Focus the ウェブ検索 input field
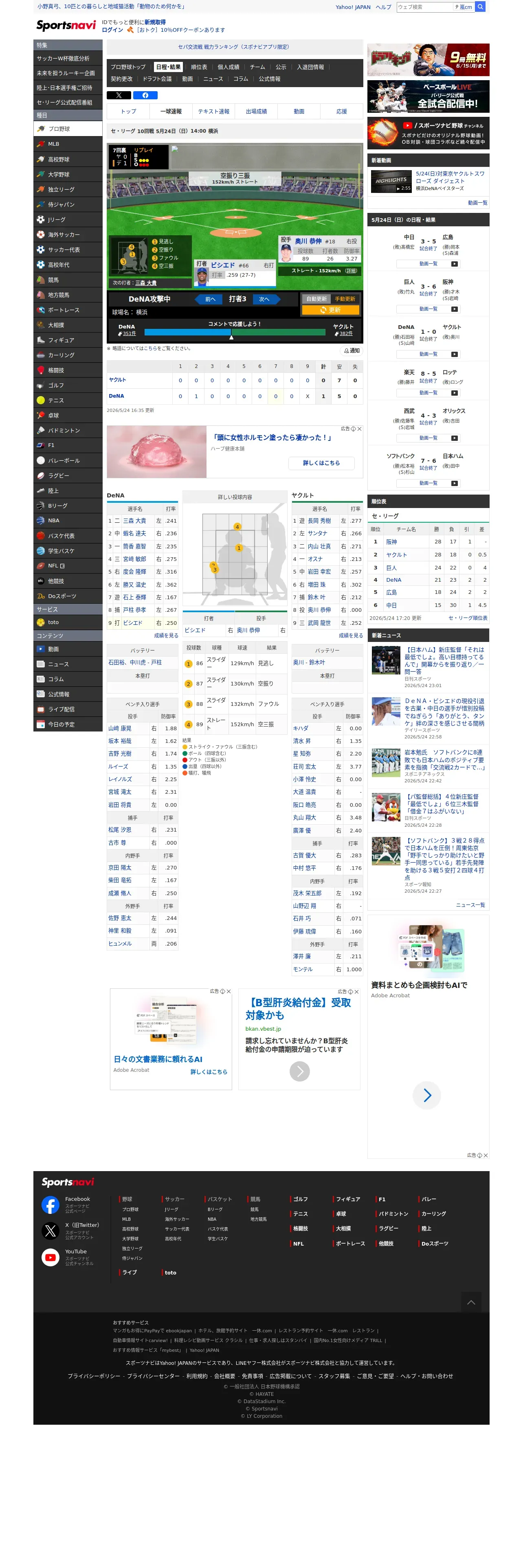523x1568 pixels. tap(425, 7)
